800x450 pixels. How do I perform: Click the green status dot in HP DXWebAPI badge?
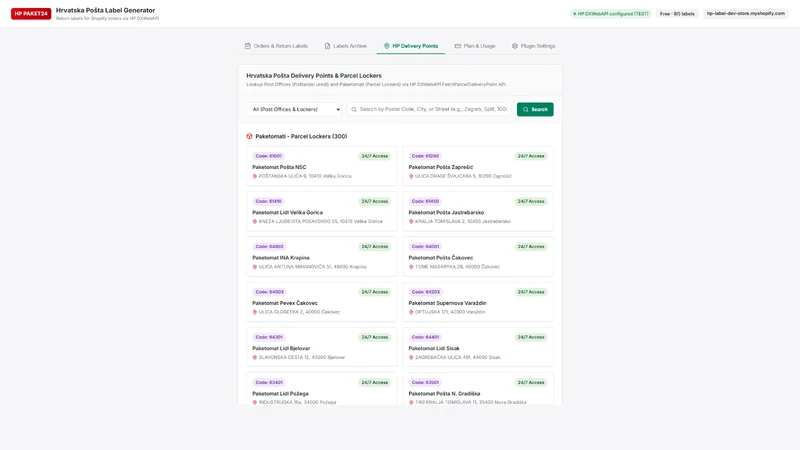574,14
